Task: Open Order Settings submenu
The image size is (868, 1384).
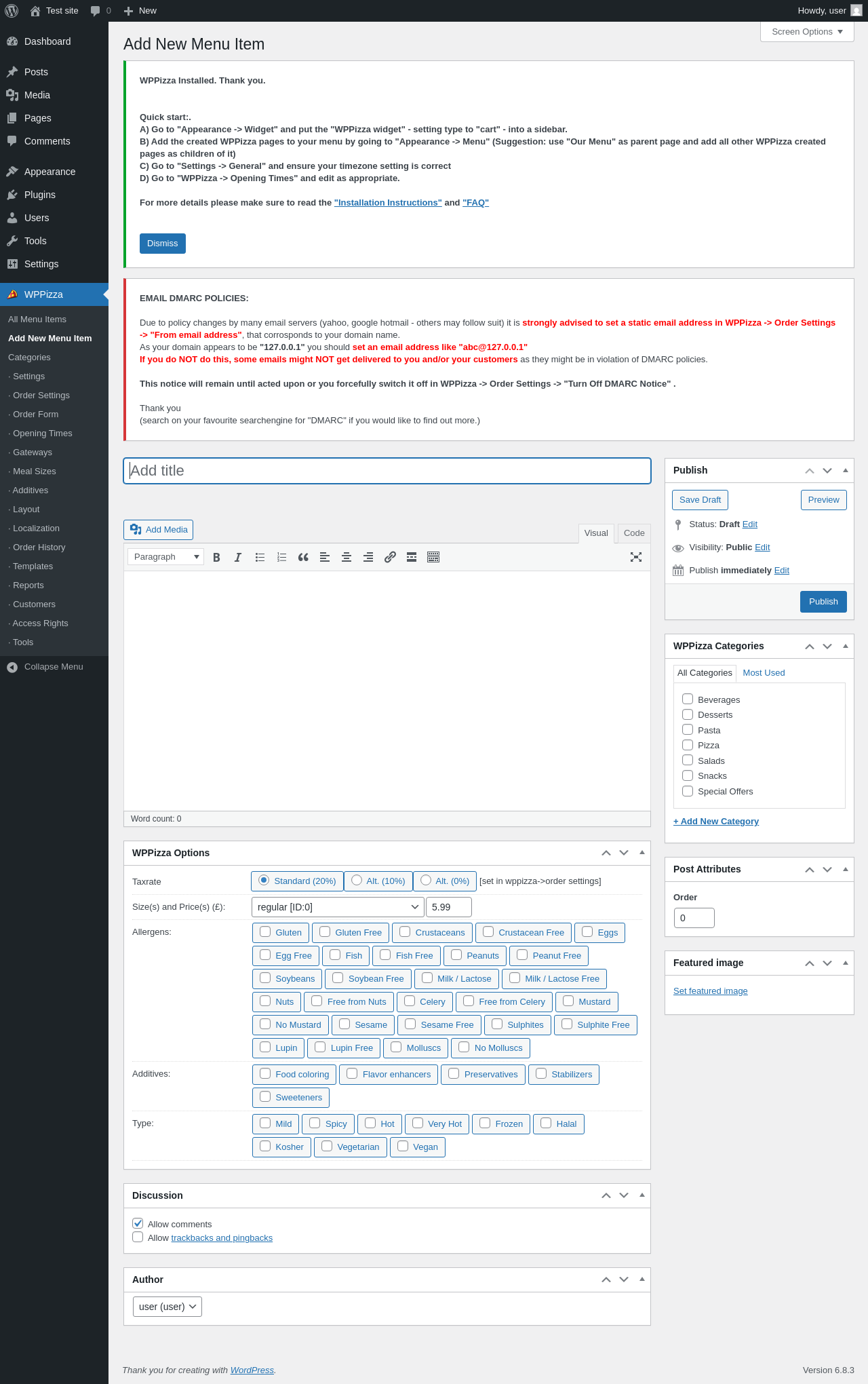Action: 41,396
